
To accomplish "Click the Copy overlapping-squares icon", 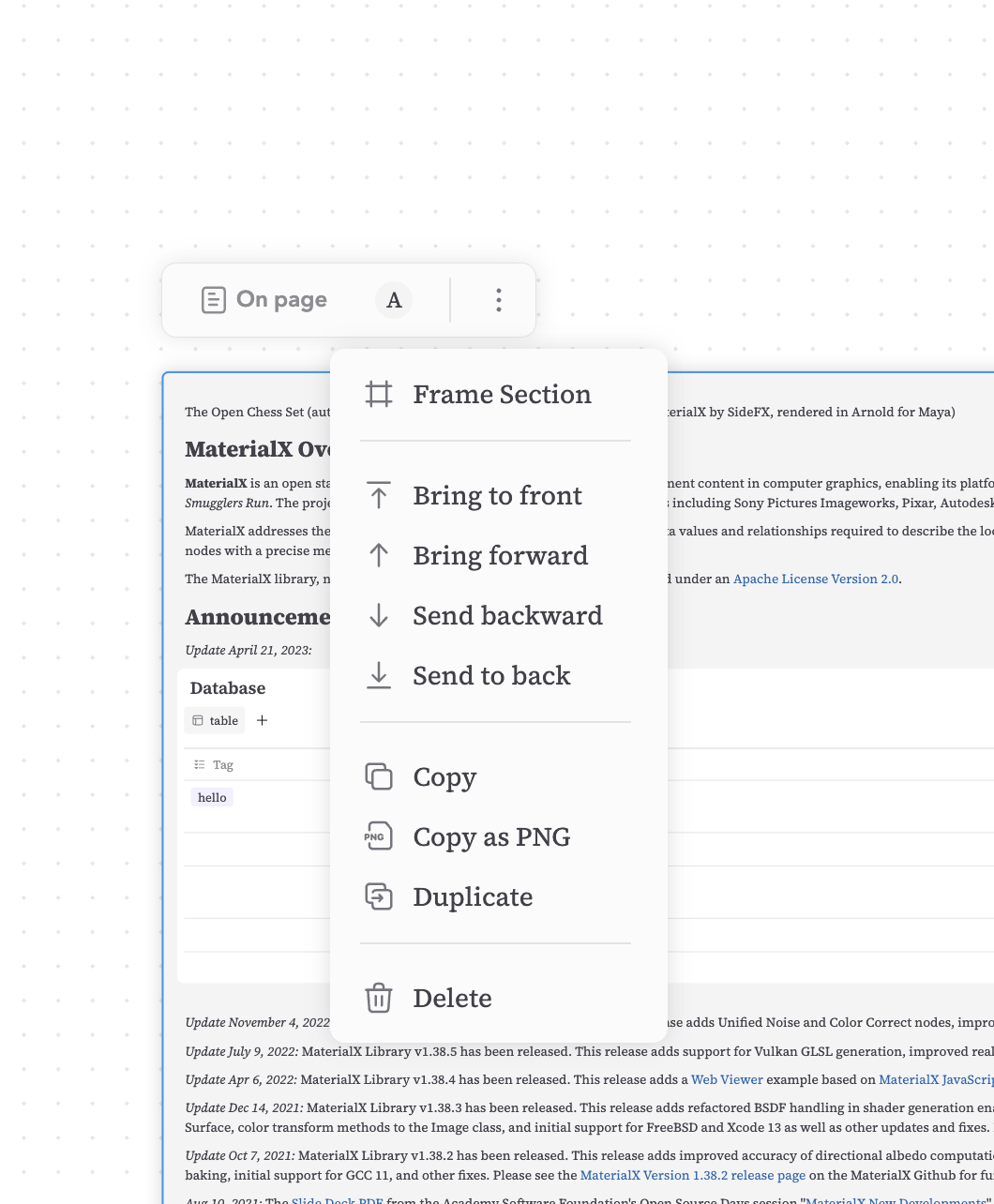I will pyautogui.click(x=379, y=776).
